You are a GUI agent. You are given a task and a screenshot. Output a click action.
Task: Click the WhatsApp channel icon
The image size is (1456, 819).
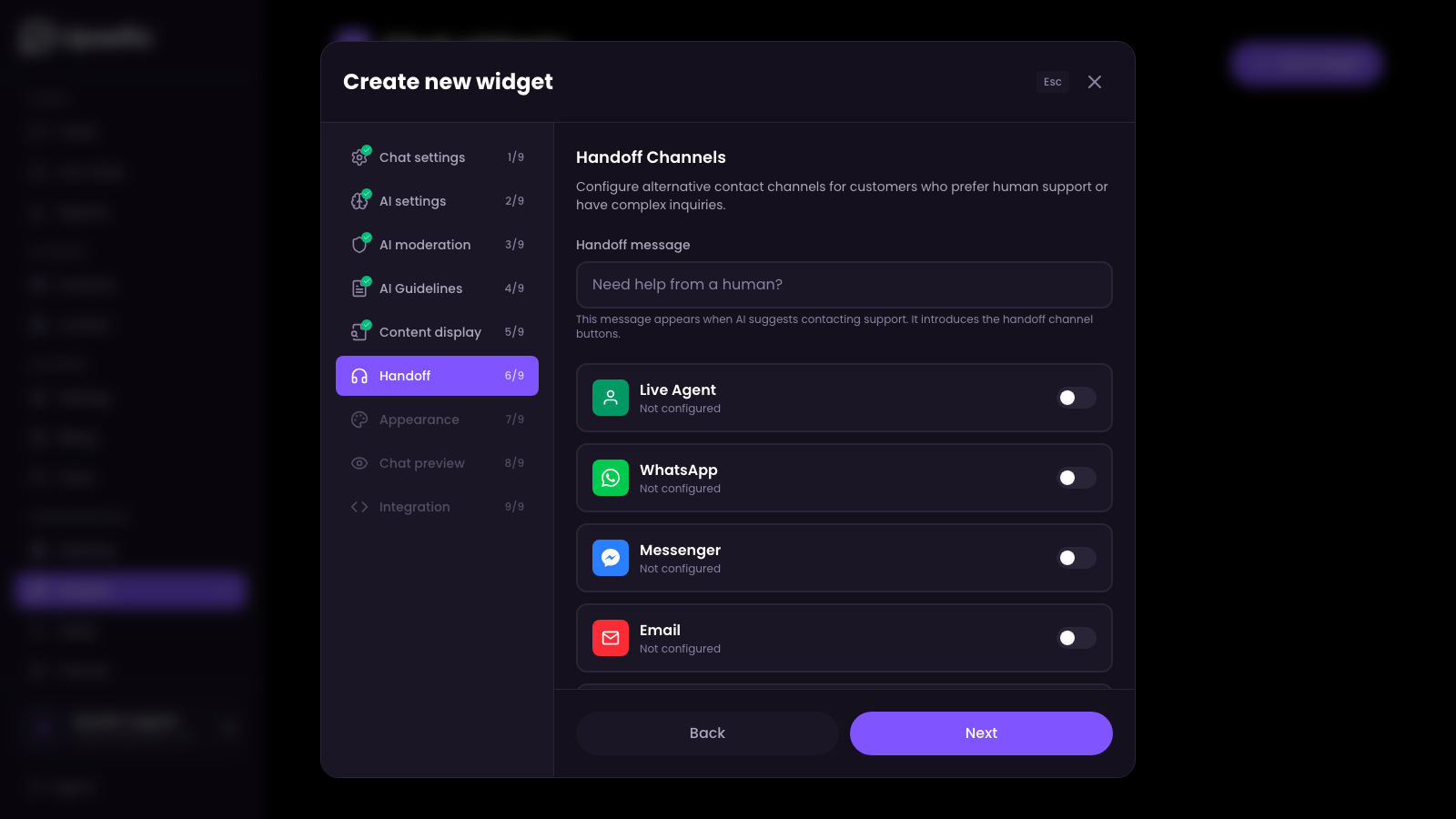(611, 478)
